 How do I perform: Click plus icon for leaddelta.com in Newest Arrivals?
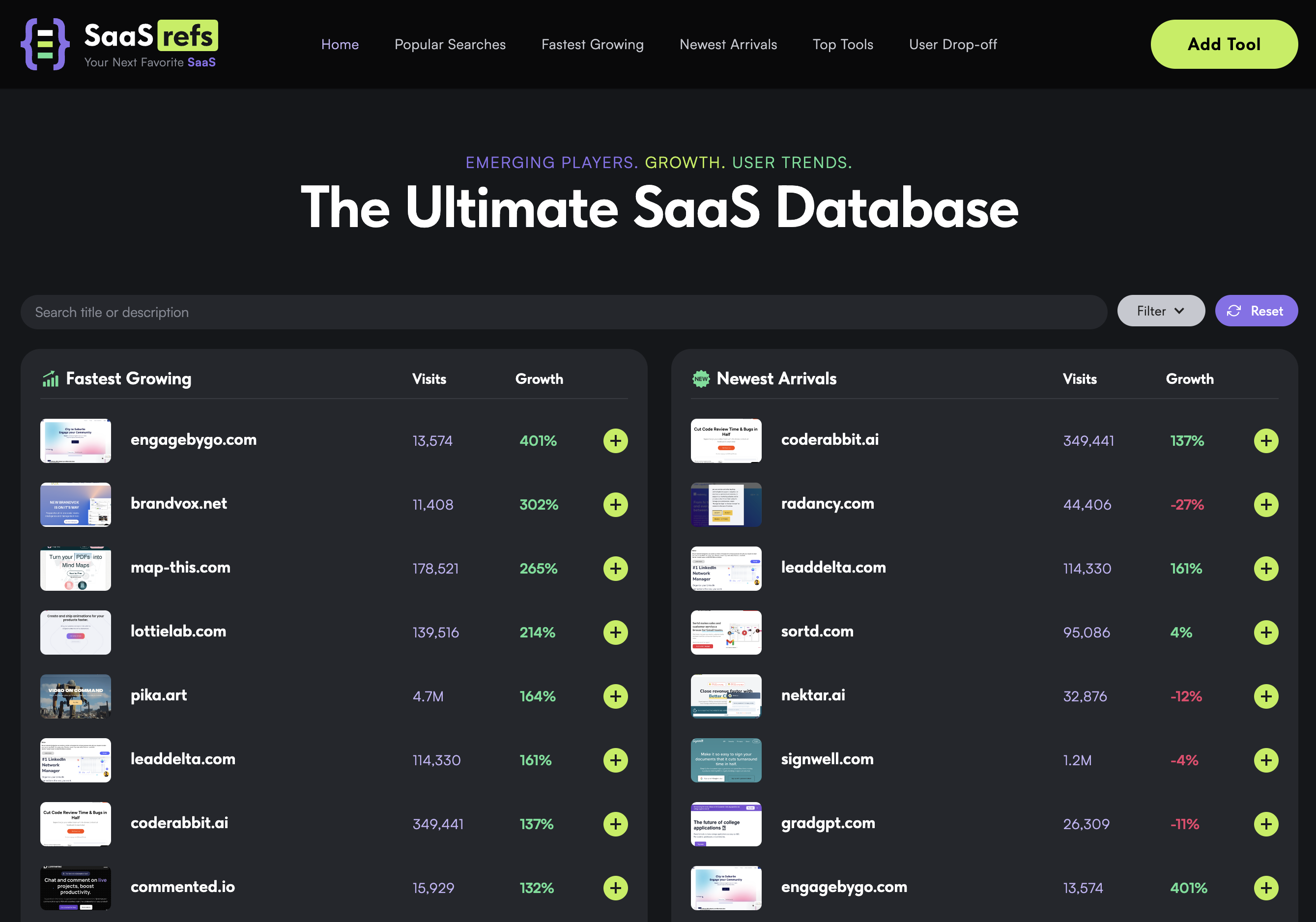coord(1266,569)
